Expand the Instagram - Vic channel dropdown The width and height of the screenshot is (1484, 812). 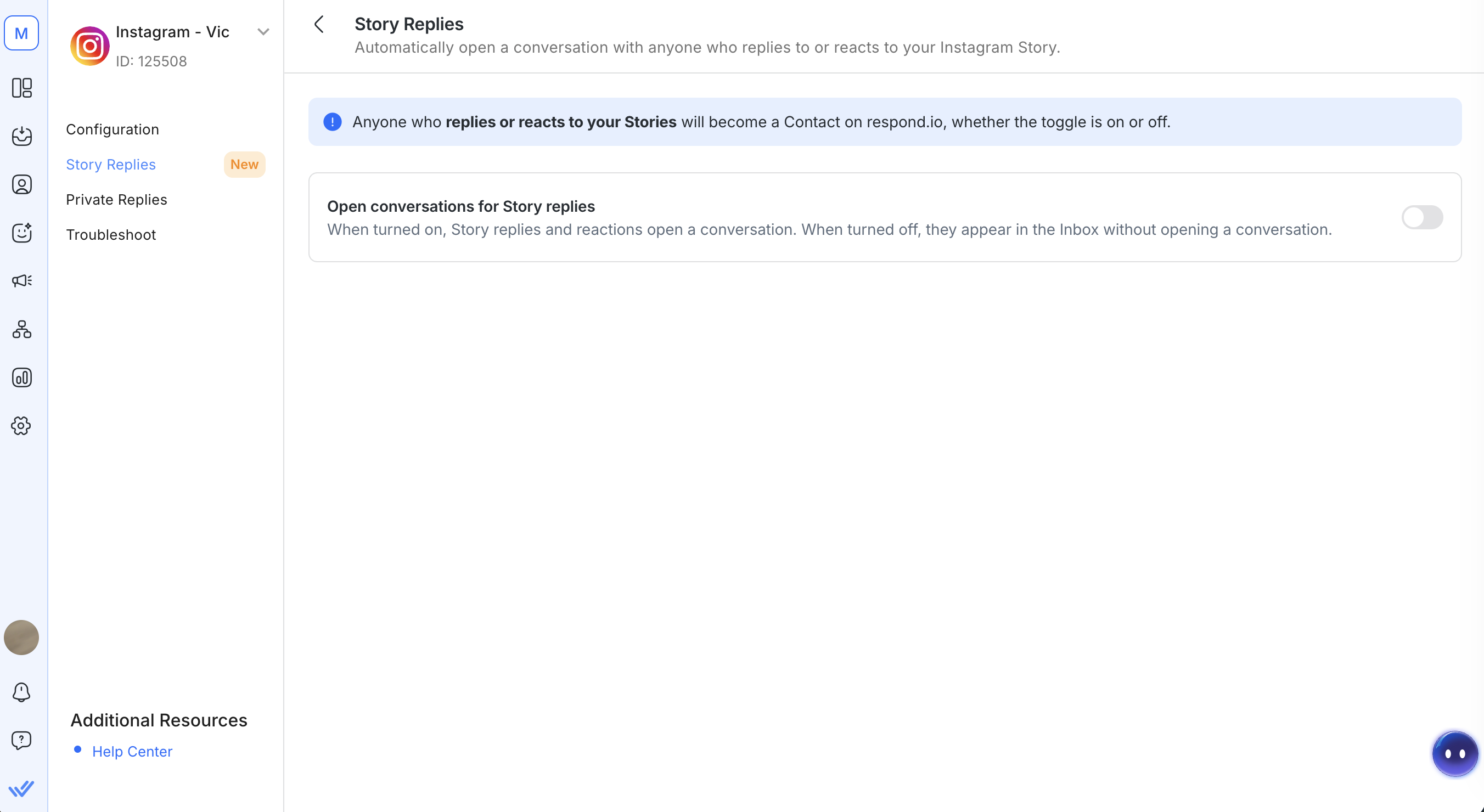click(263, 32)
